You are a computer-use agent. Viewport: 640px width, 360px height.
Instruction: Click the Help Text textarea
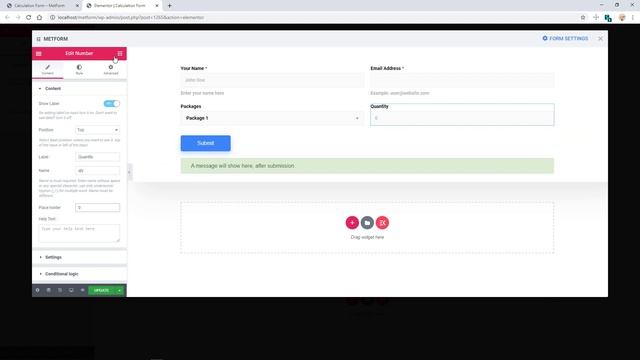79,233
